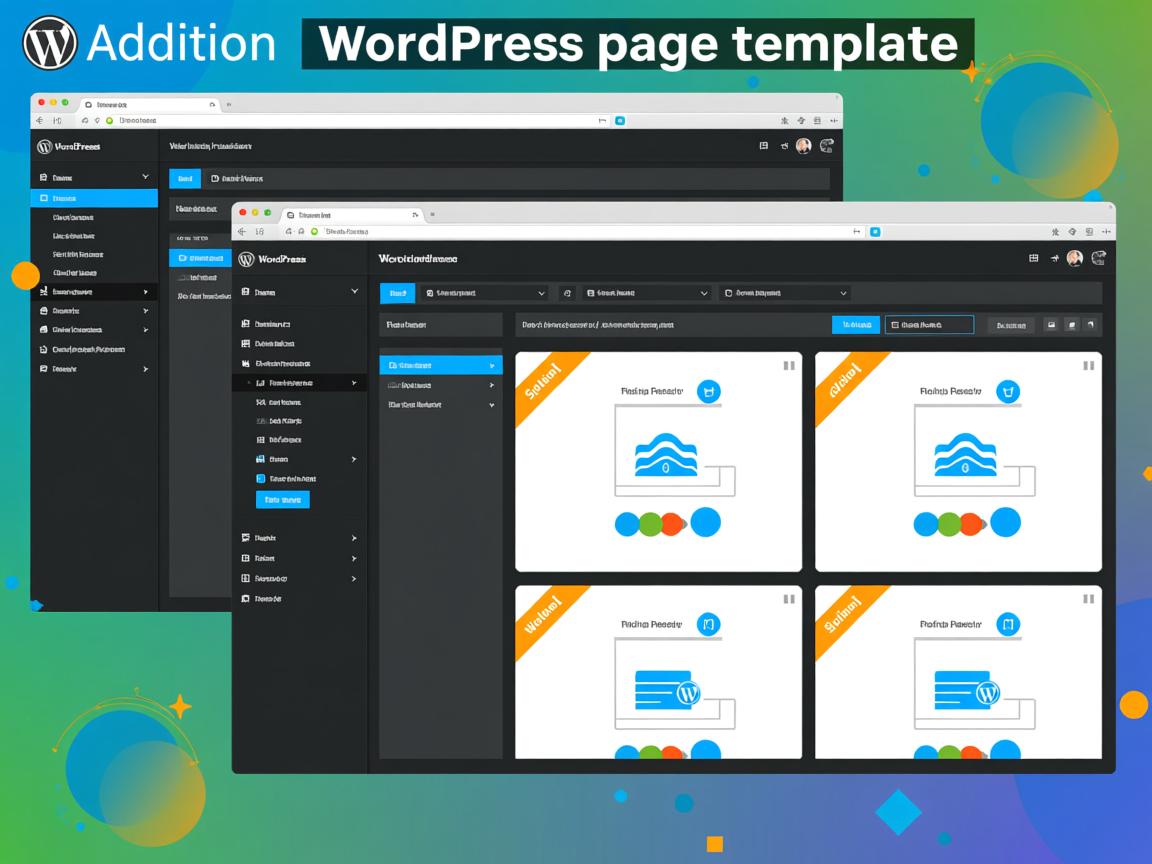Click the WordPress logo in the admin bar
Viewport: 1152px width, 864px height.
[x=247, y=258]
